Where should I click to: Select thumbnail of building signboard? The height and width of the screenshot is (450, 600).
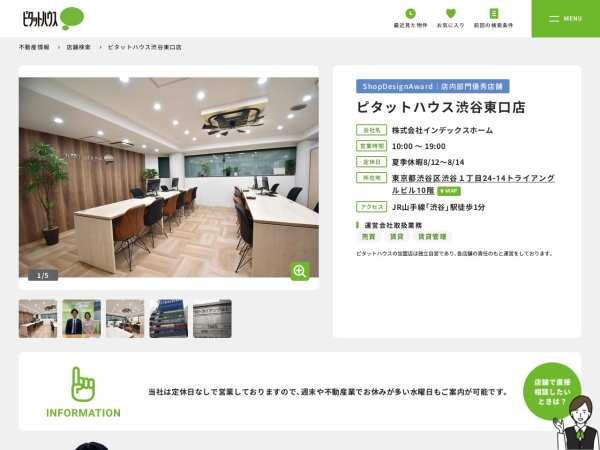[212, 318]
